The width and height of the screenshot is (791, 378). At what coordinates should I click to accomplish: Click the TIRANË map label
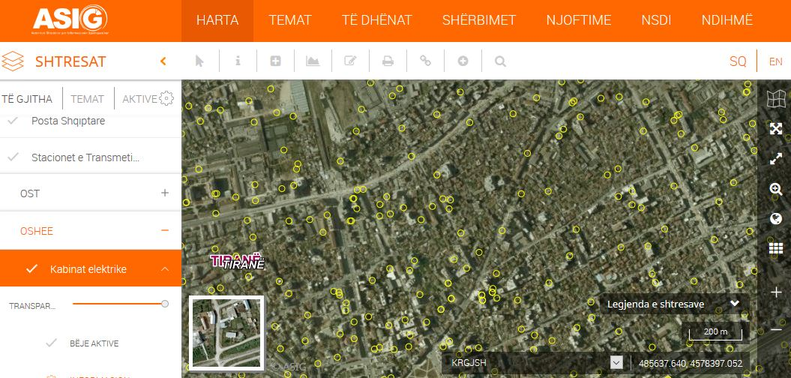coord(238,262)
